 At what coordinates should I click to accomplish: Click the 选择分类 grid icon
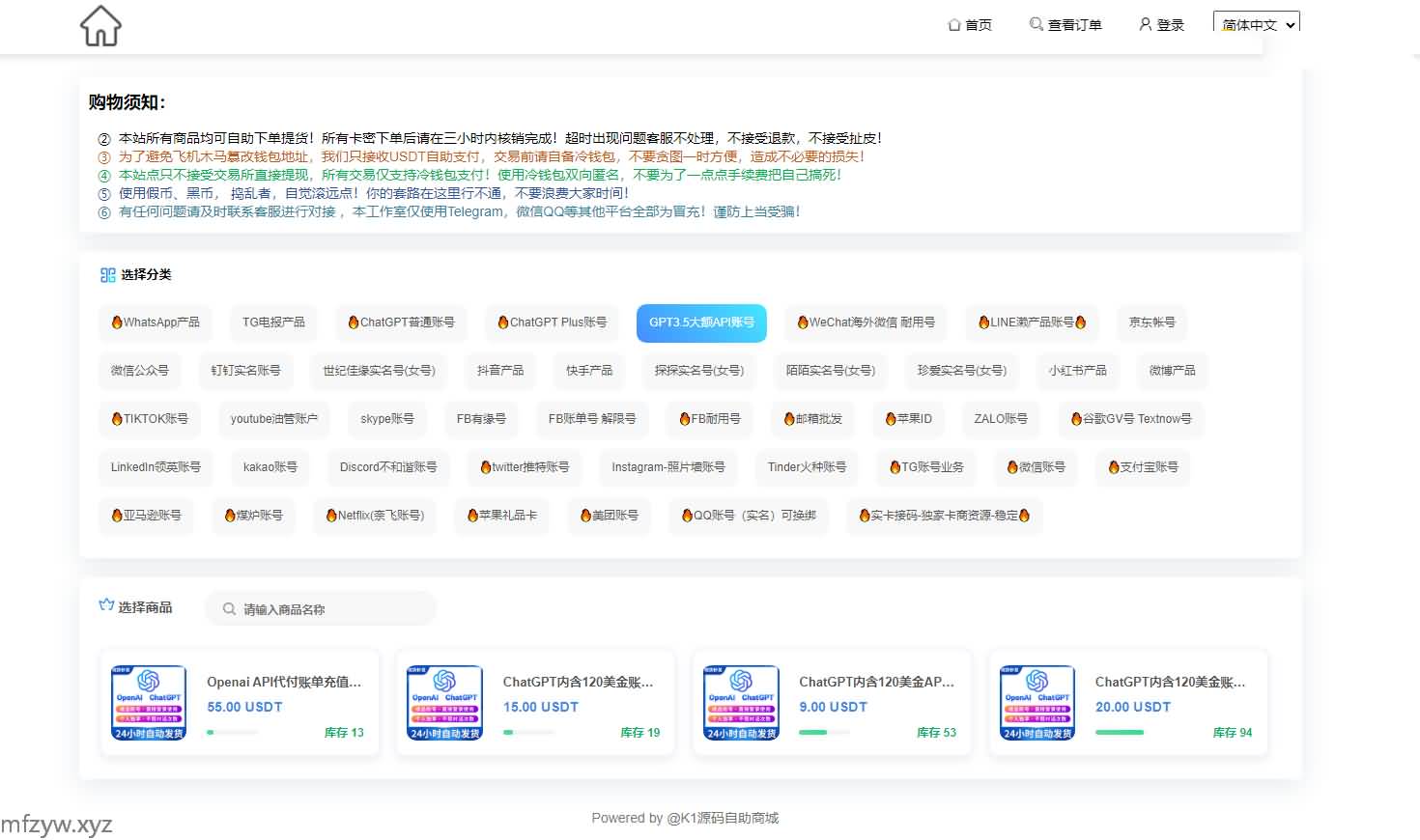(107, 275)
